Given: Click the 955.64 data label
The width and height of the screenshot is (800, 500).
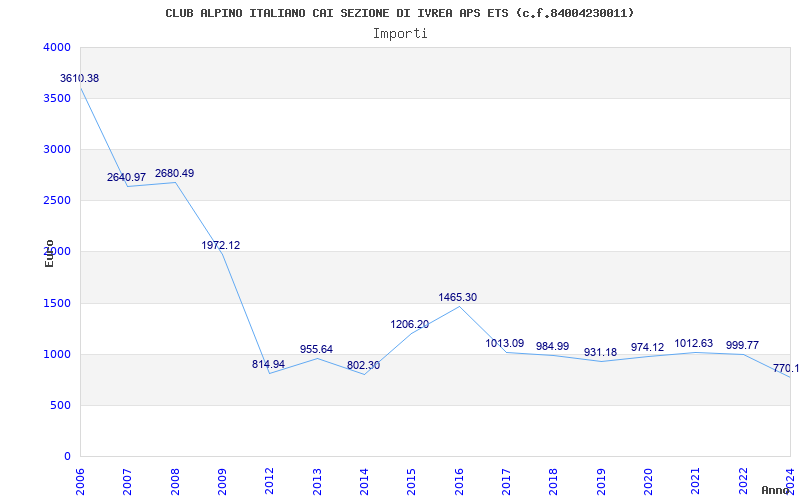Looking at the screenshot, I should 316,349.
